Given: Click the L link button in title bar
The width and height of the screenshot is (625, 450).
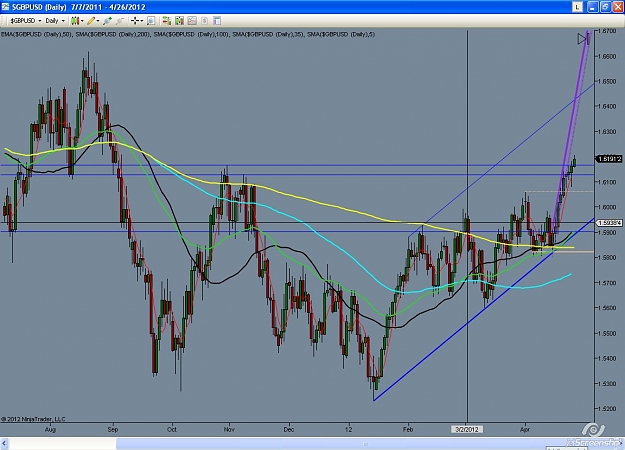Looking at the screenshot, I should pos(577,7).
